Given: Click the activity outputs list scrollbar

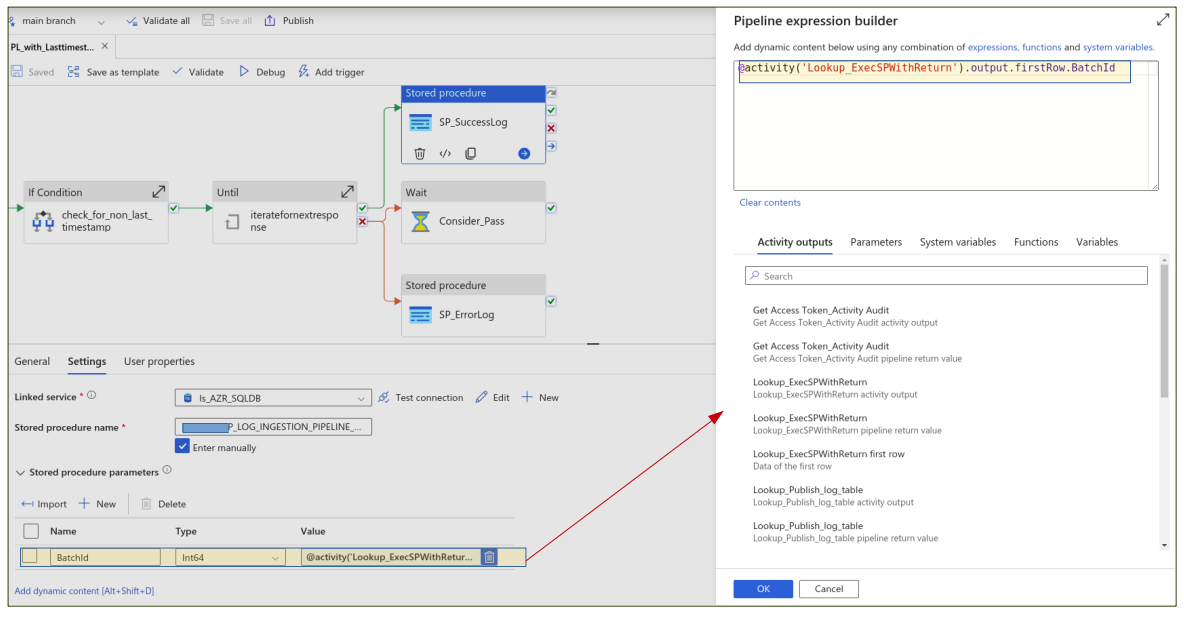Looking at the screenshot, I should pyautogui.click(x=1164, y=329).
